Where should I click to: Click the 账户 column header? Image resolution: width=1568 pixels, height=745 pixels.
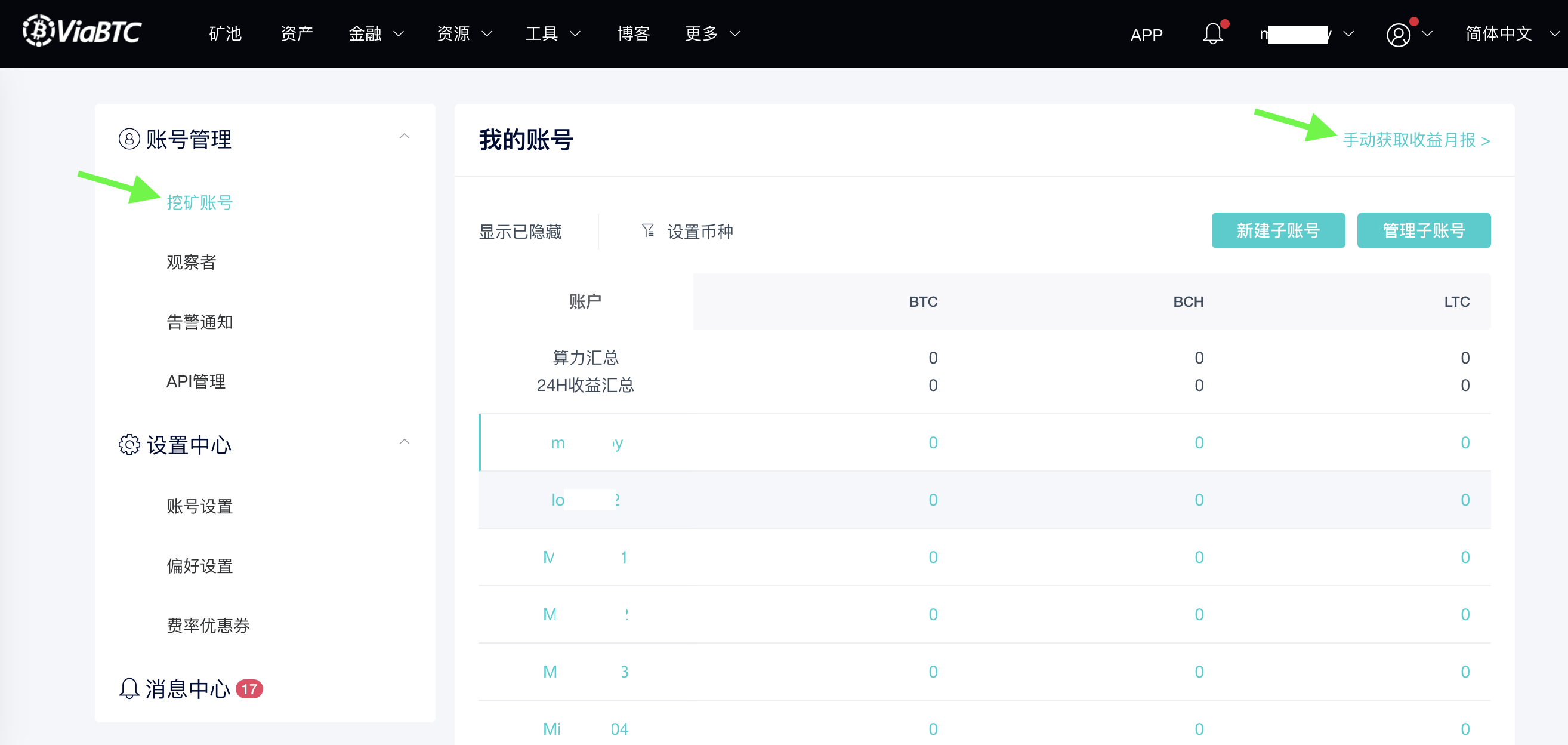585,301
